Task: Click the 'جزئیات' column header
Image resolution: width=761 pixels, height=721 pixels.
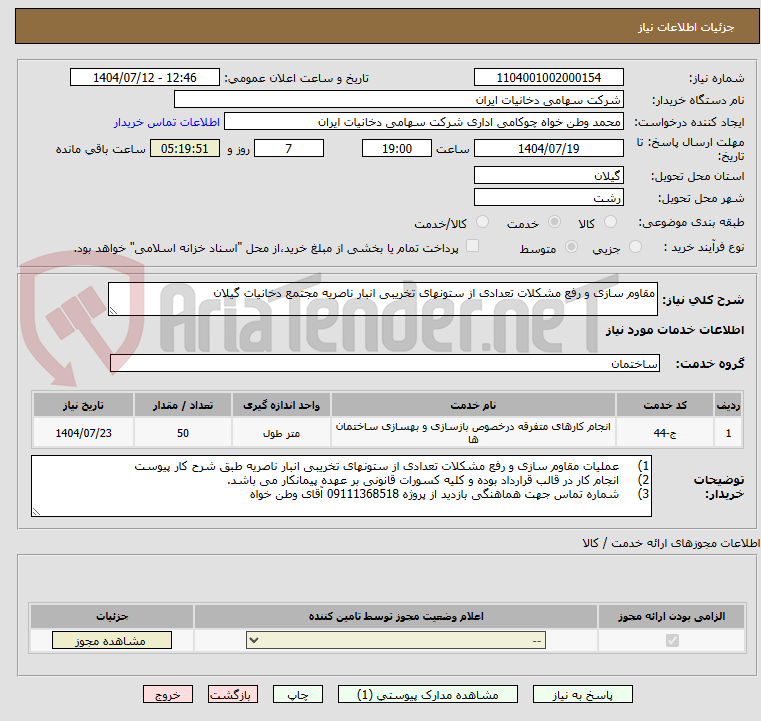Action: click(112, 616)
